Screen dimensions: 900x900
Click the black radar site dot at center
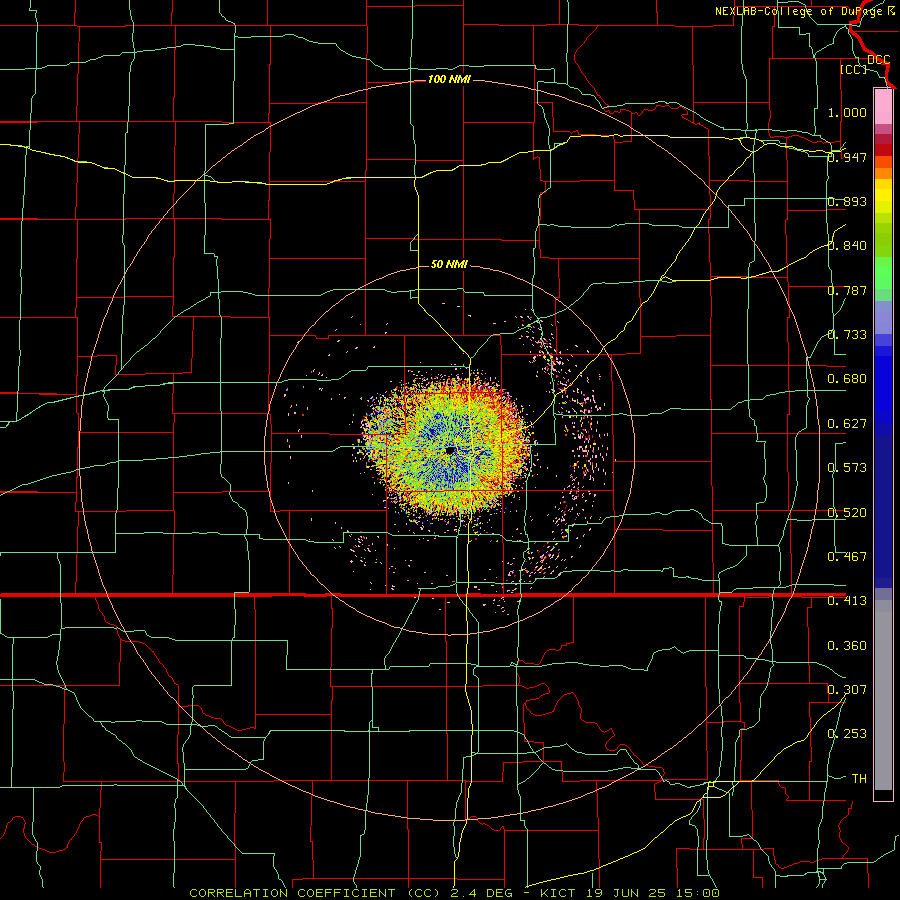(451, 451)
